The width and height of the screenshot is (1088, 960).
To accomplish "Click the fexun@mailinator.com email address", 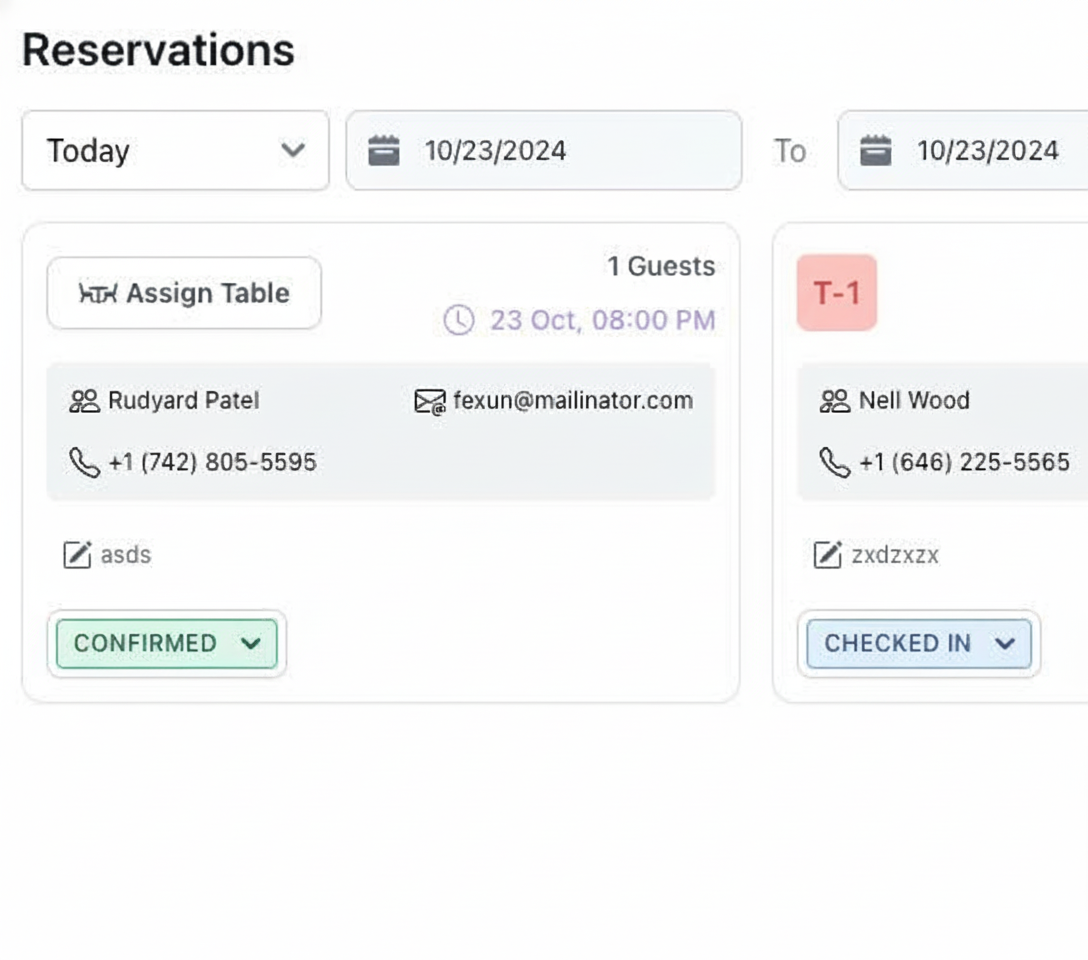I will 572,401.
